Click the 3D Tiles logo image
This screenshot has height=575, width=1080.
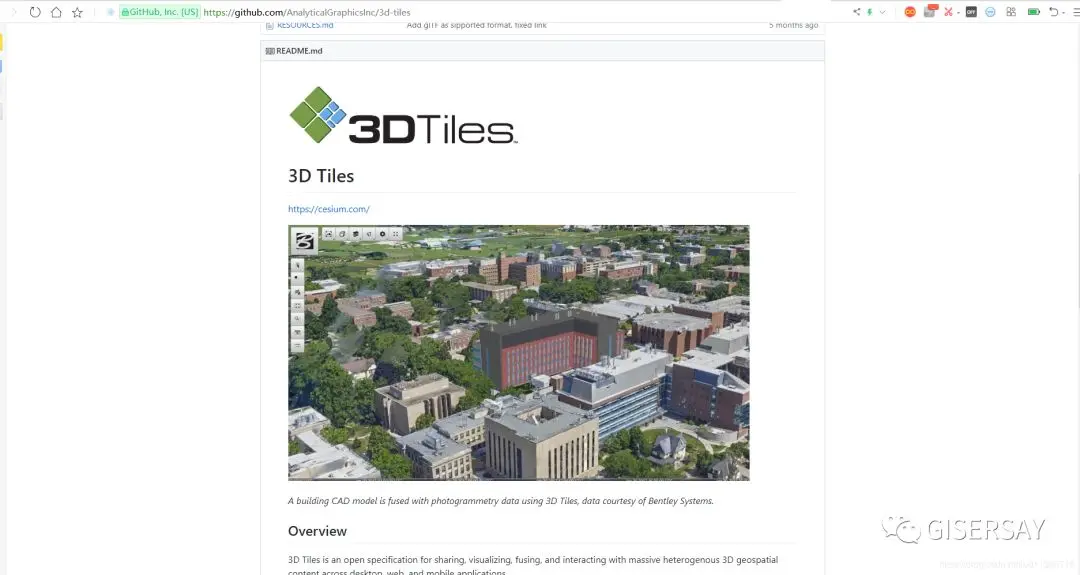pyautogui.click(x=403, y=115)
